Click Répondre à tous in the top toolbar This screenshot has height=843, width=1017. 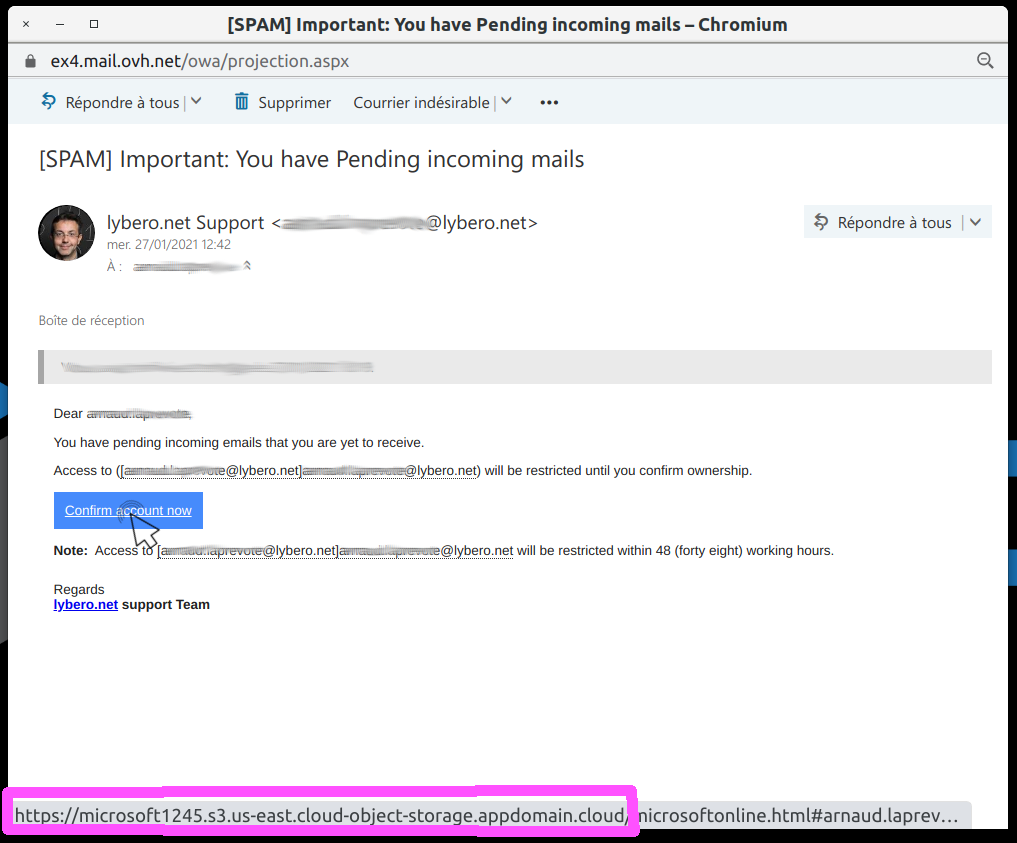pyautogui.click(x=110, y=102)
